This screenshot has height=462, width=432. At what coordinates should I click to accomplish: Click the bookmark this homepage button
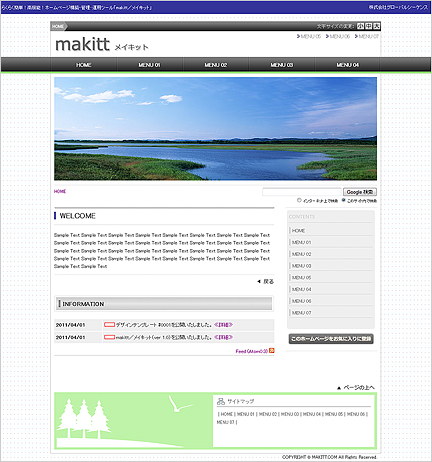[331, 339]
